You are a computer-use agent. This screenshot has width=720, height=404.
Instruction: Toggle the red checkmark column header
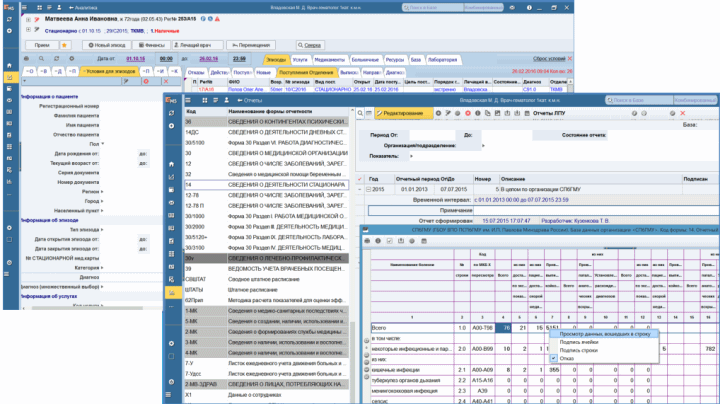360,179
